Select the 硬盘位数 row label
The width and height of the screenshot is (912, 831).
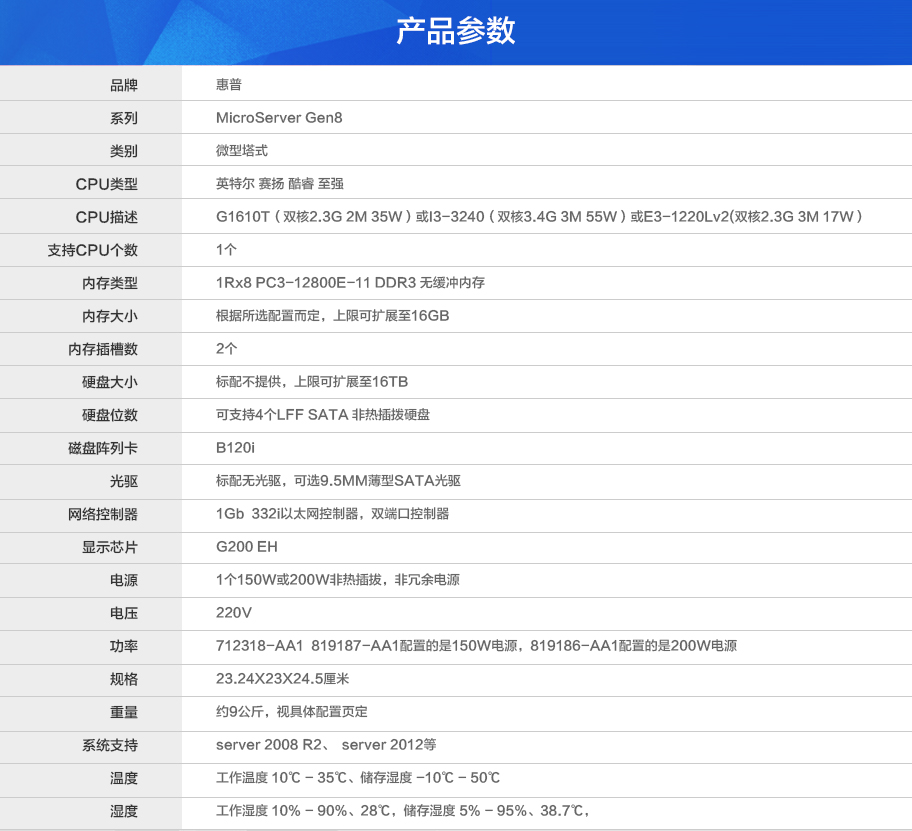pos(109,415)
